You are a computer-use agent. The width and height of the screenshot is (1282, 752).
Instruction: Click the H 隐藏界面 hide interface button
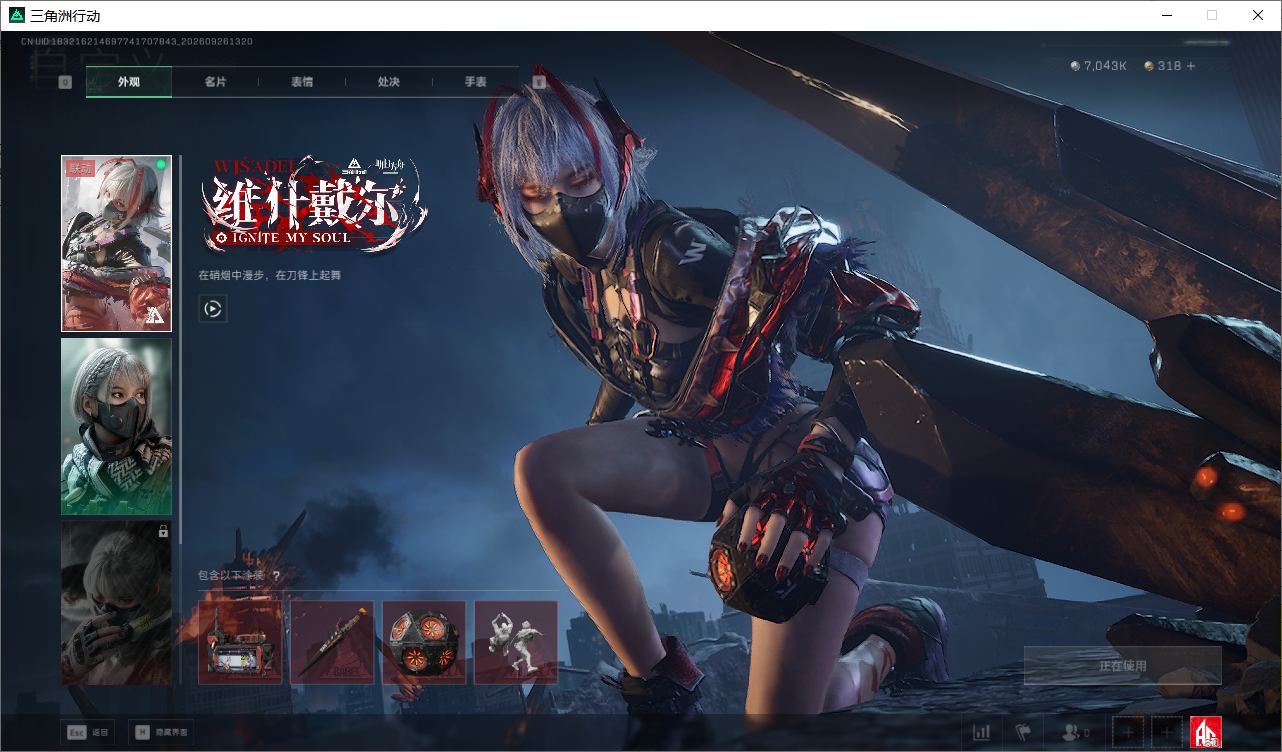click(163, 733)
